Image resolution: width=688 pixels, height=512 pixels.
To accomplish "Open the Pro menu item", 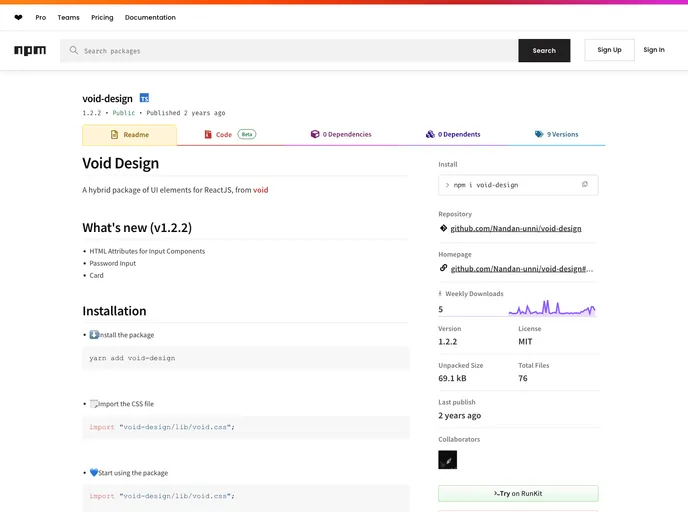I will (x=41, y=18).
